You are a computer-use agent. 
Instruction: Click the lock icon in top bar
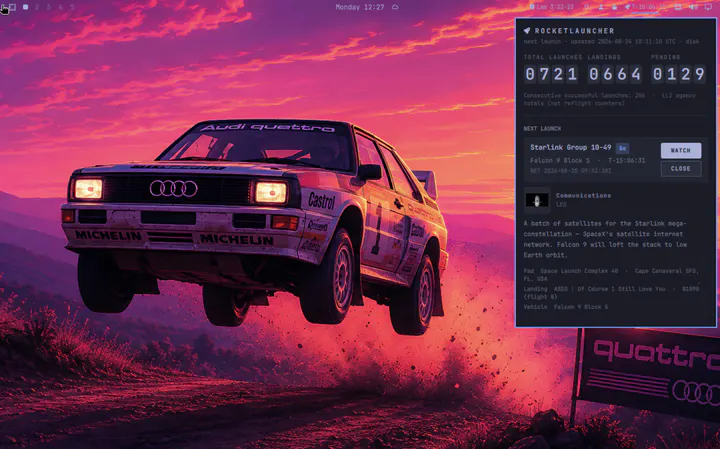pos(614,7)
